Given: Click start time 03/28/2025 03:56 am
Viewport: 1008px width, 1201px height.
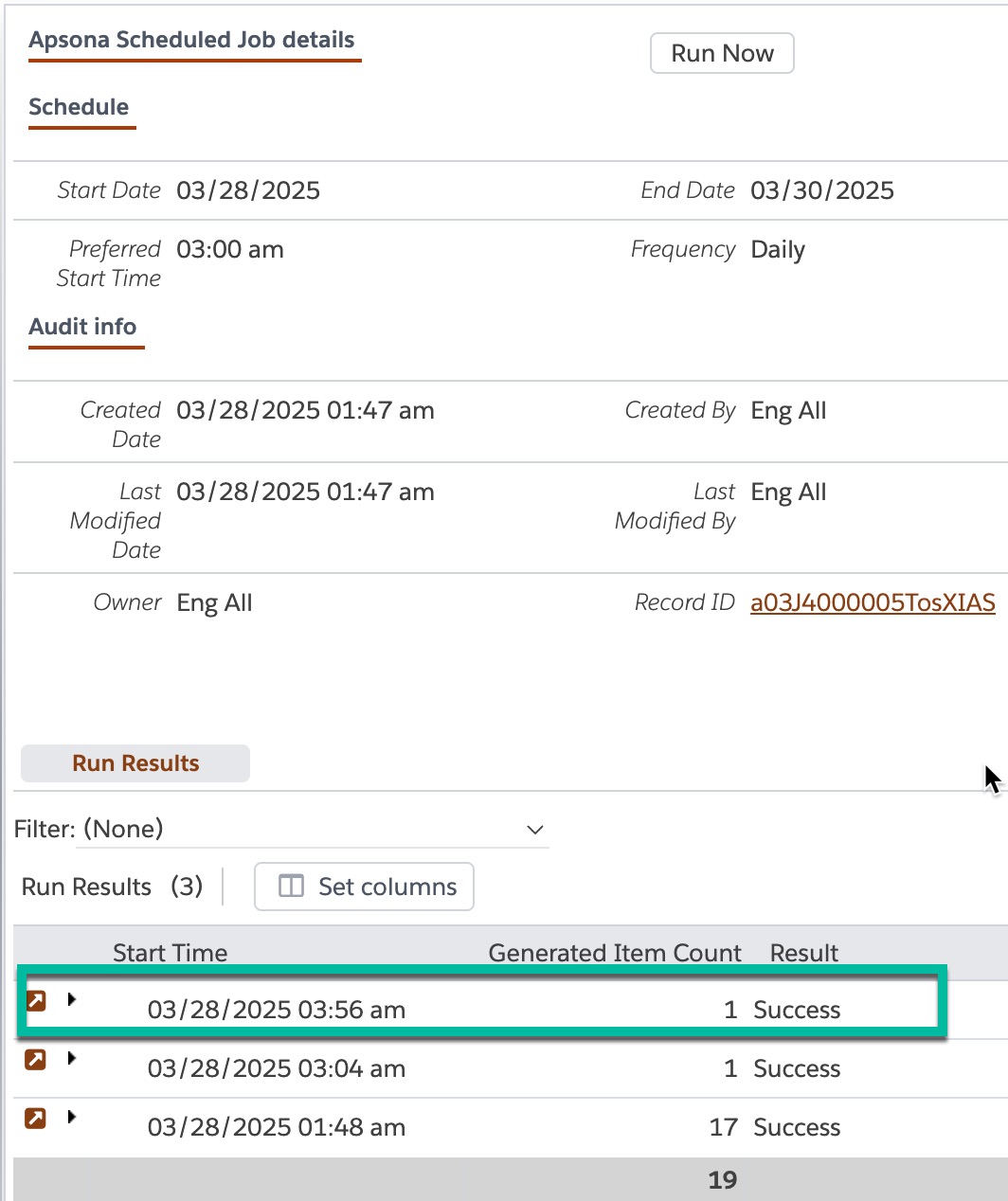Looking at the screenshot, I should [x=277, y=1010].
